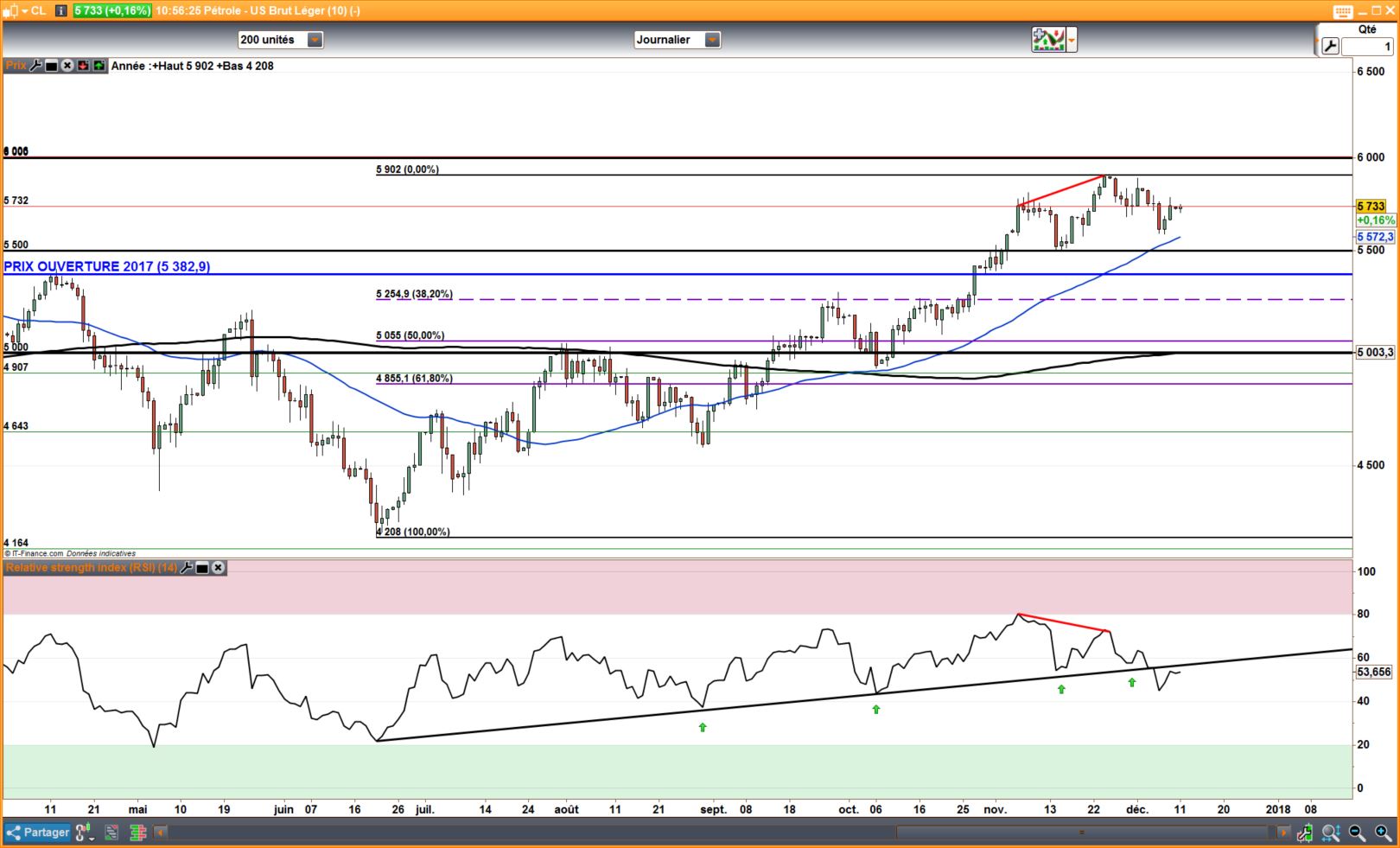This screenshot has height=848, width=1400.
Task: Zoom out with the minus magnifier
Action: coord(1358,832)
